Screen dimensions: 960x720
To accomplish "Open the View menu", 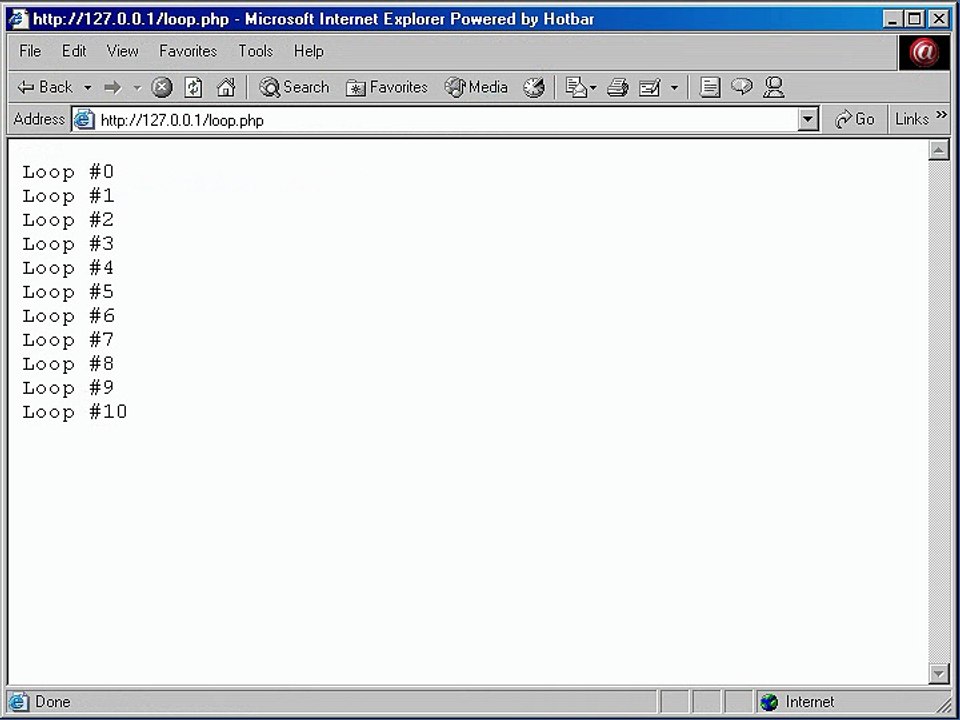I will (122, 51).
